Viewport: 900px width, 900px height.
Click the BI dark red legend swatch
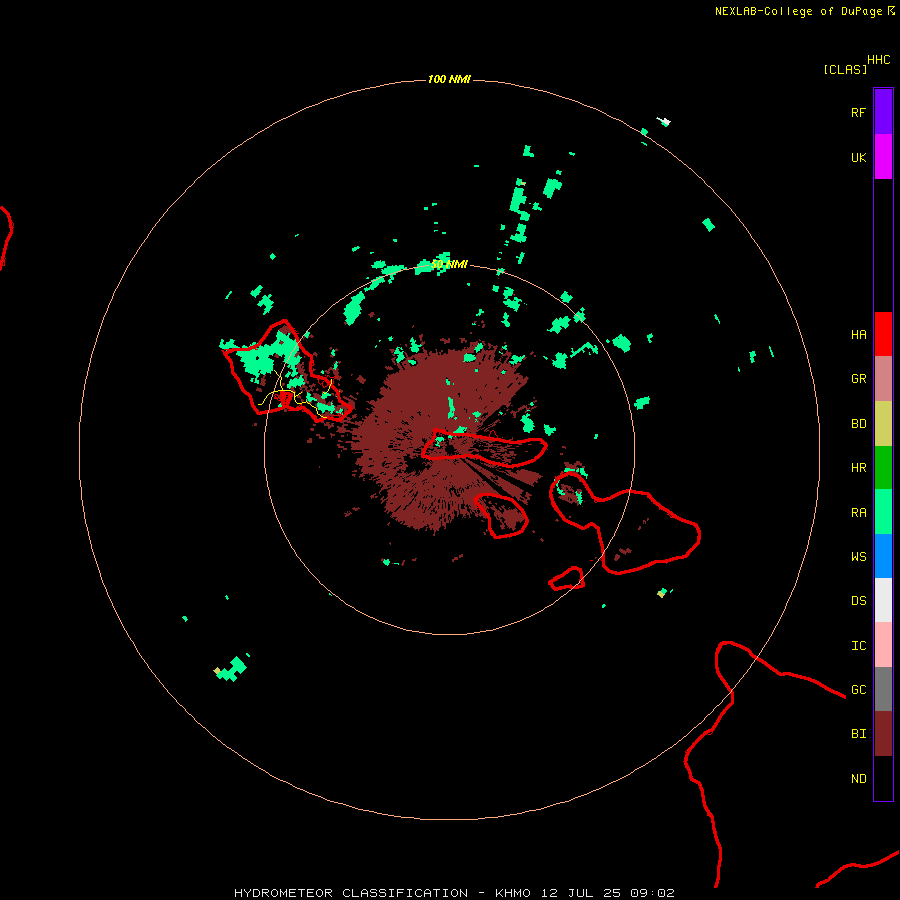883,734
